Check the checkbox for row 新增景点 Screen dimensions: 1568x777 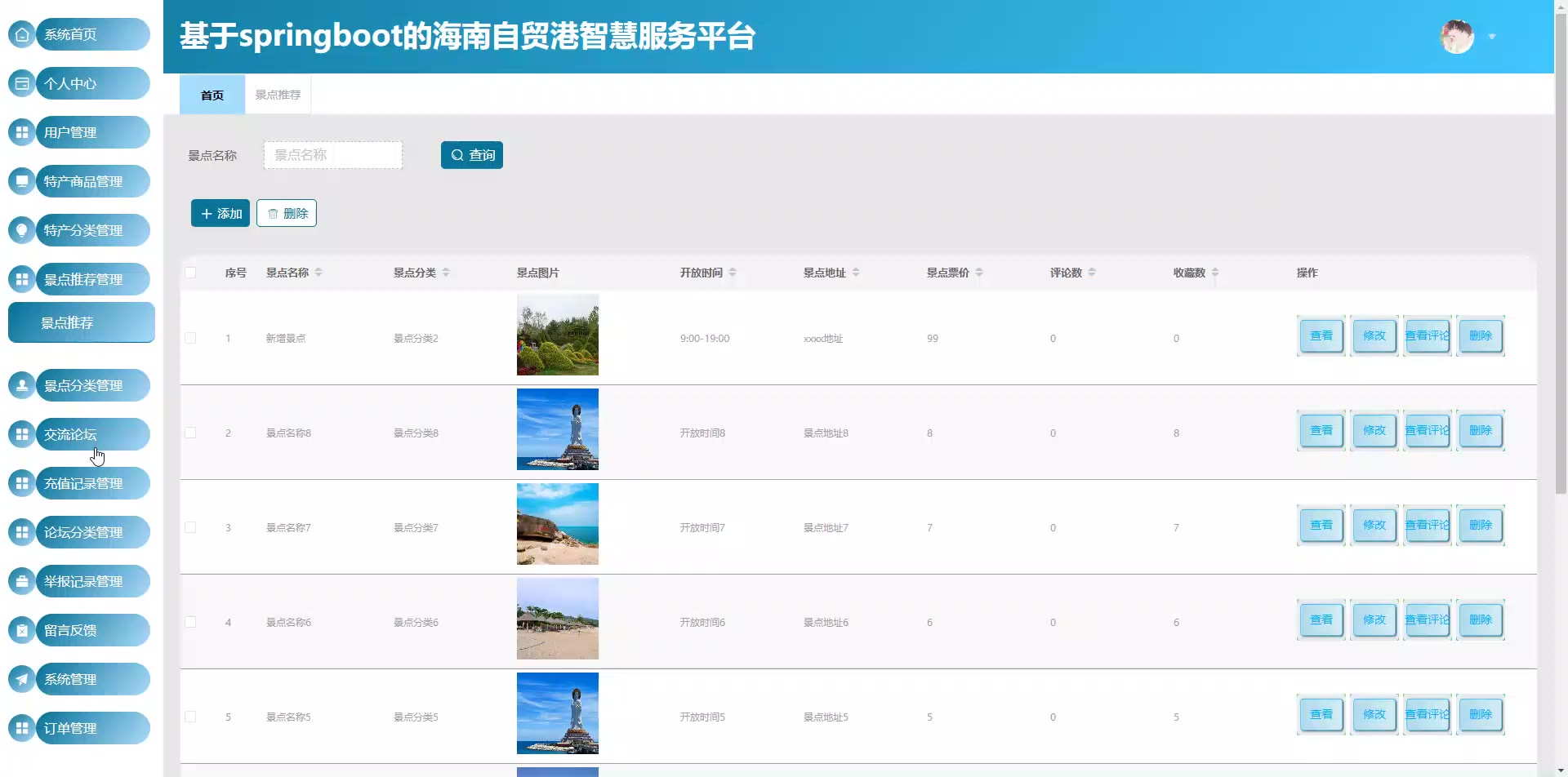190,338
